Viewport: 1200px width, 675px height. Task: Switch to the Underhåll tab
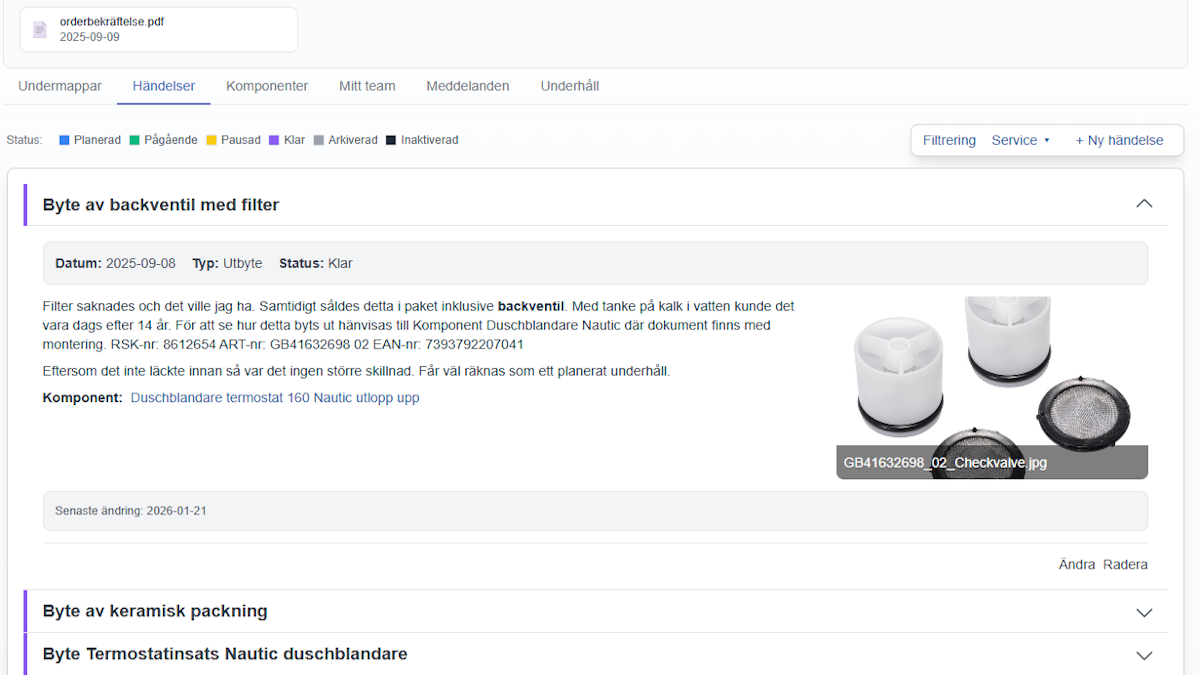pos(570,86)
